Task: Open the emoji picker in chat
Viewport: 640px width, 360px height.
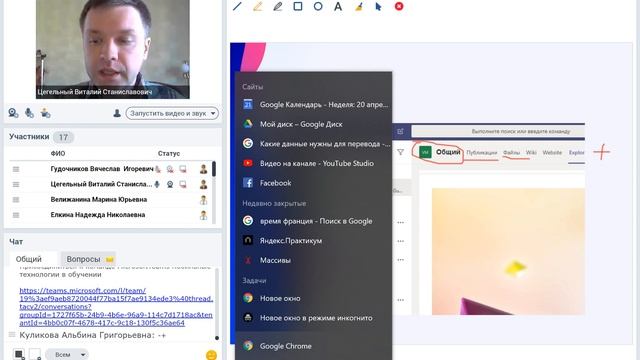Action: (x=211, y=355)
